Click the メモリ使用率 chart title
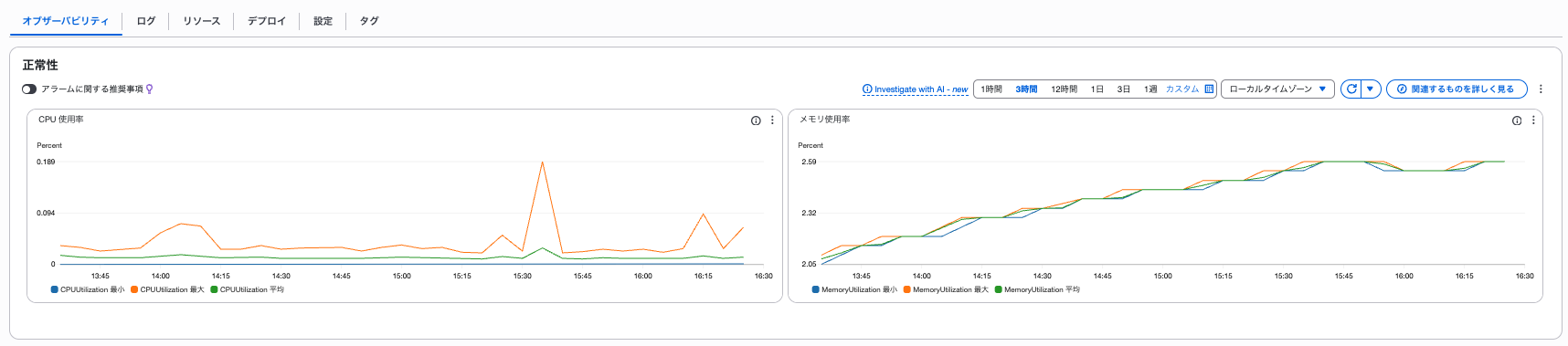This screenshot has width=1568, height=346. (x=825, y=120)
